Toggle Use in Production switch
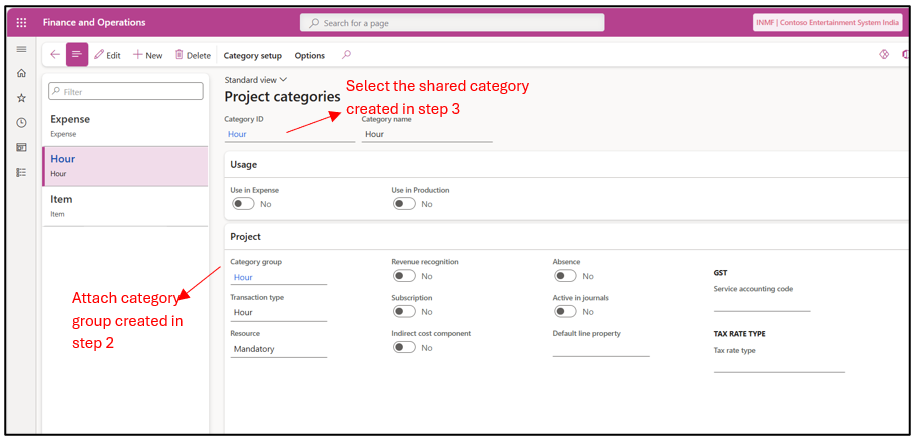 click(x=404, y=204)
